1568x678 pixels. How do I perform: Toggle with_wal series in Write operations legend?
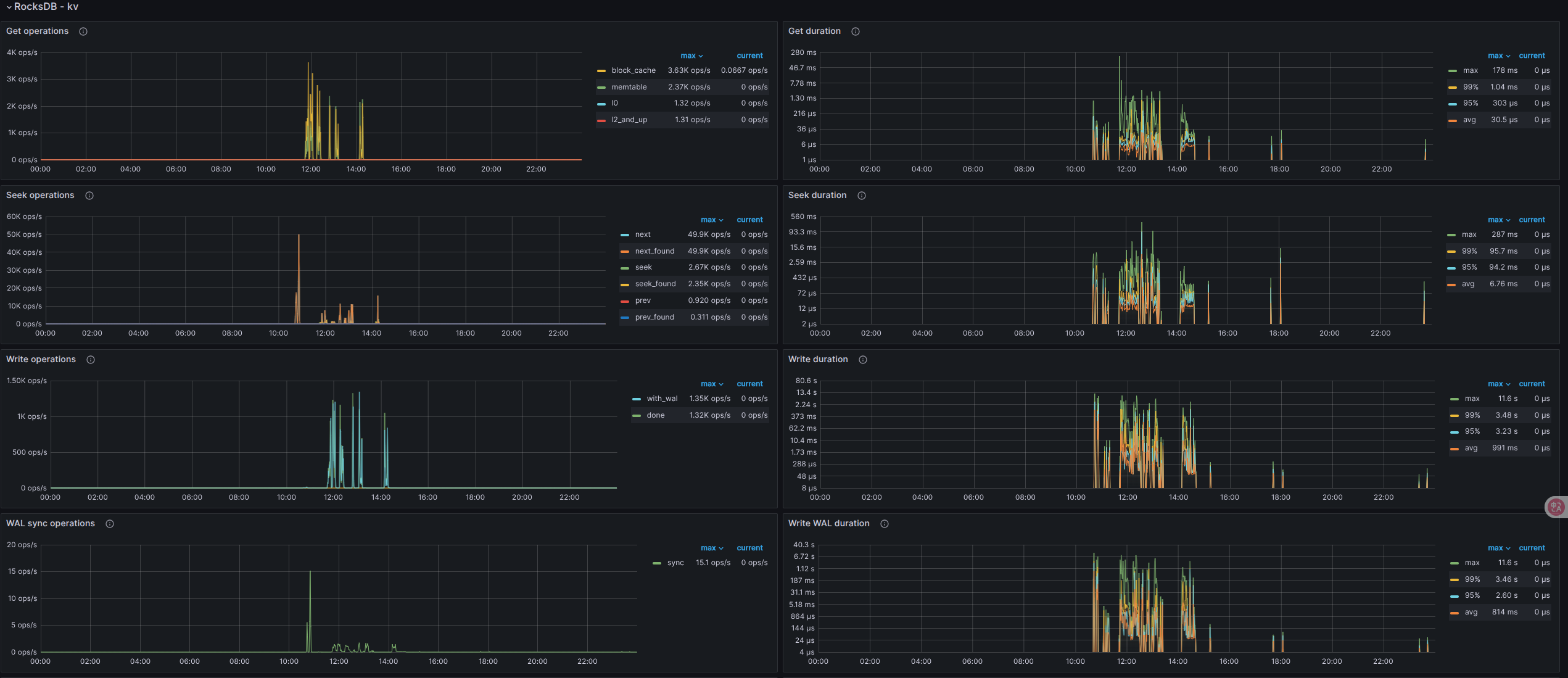[662, 399]
